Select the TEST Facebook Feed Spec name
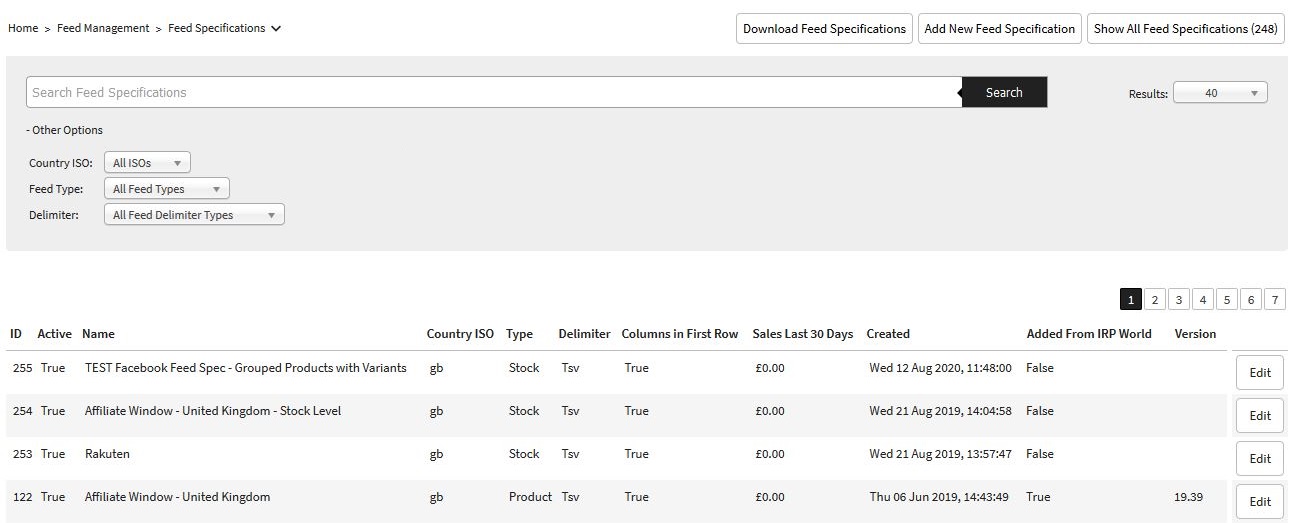The width and height of the screenshot is (1293, 523). tap(246, 368)
